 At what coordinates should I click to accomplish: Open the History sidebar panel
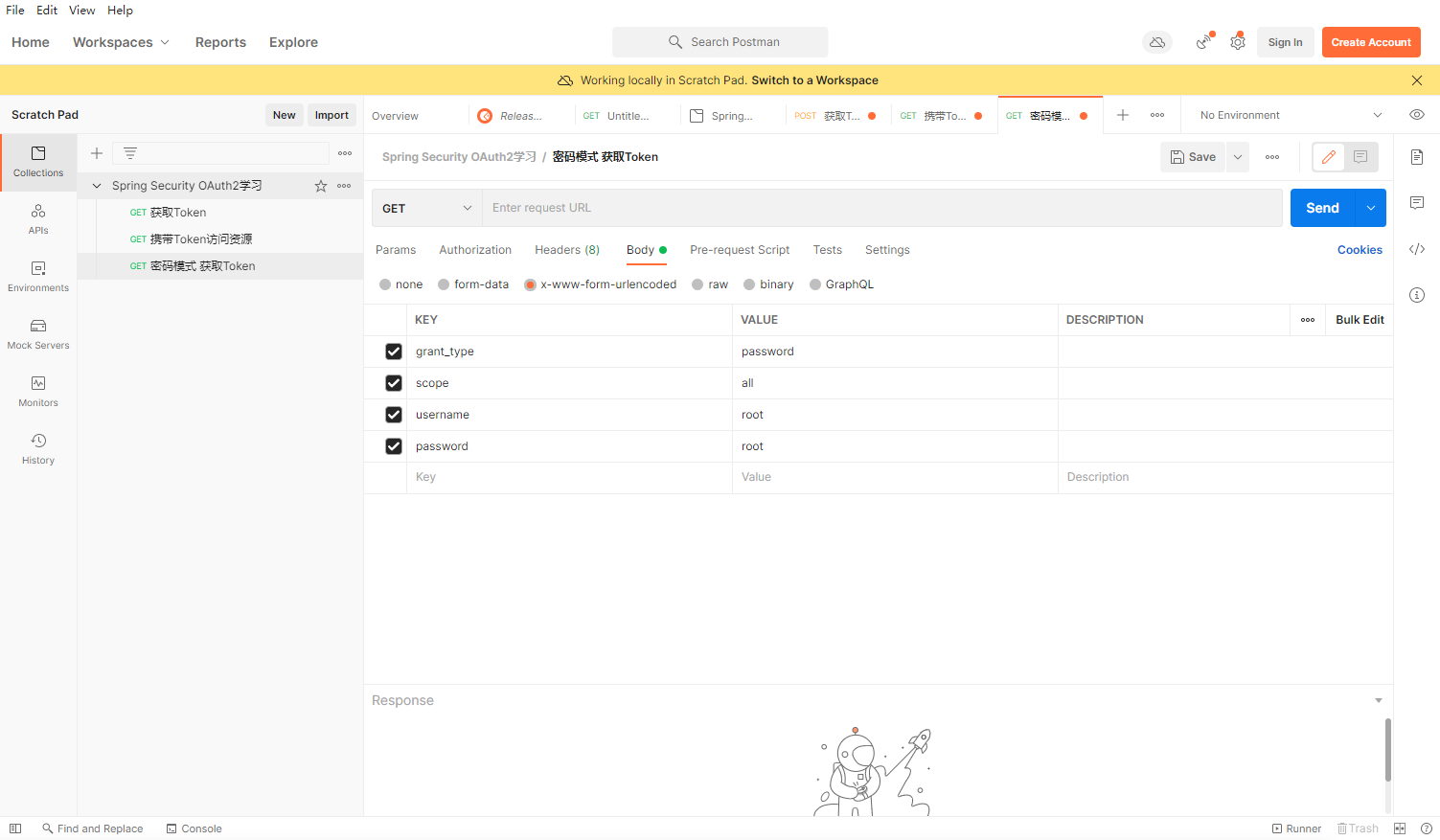point(38,449)
